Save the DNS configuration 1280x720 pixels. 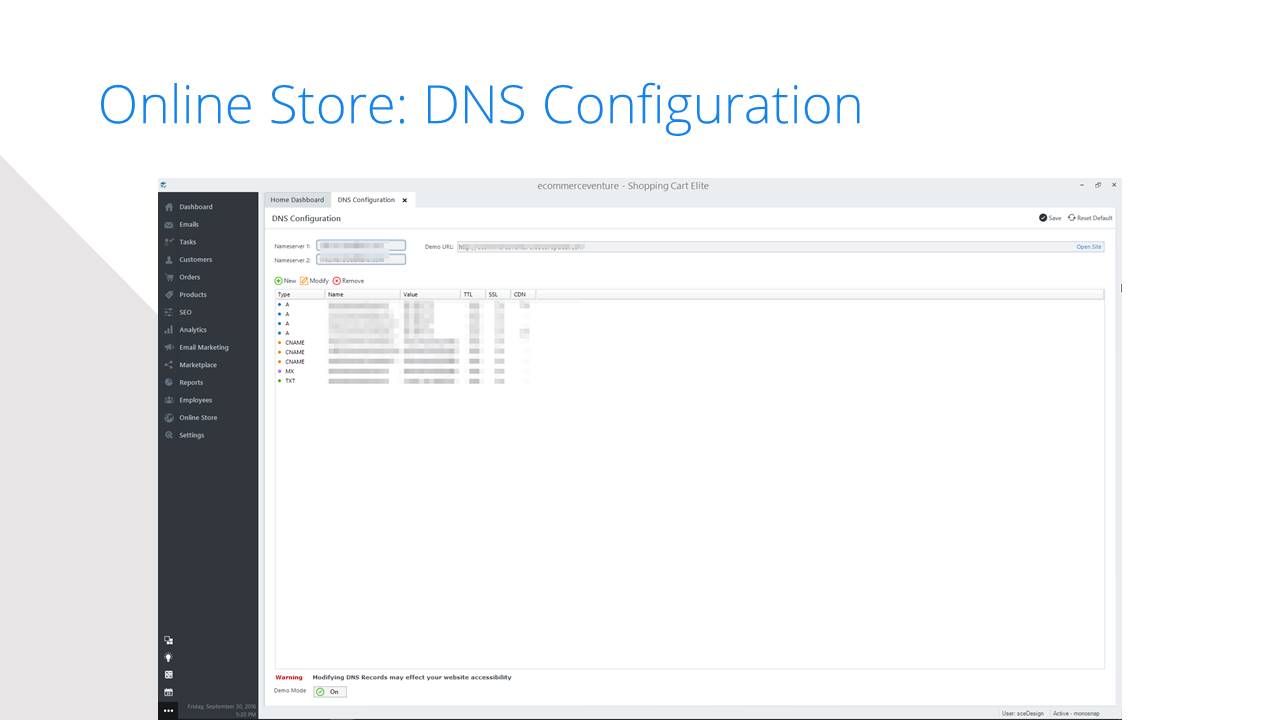tap(1050, 218)
